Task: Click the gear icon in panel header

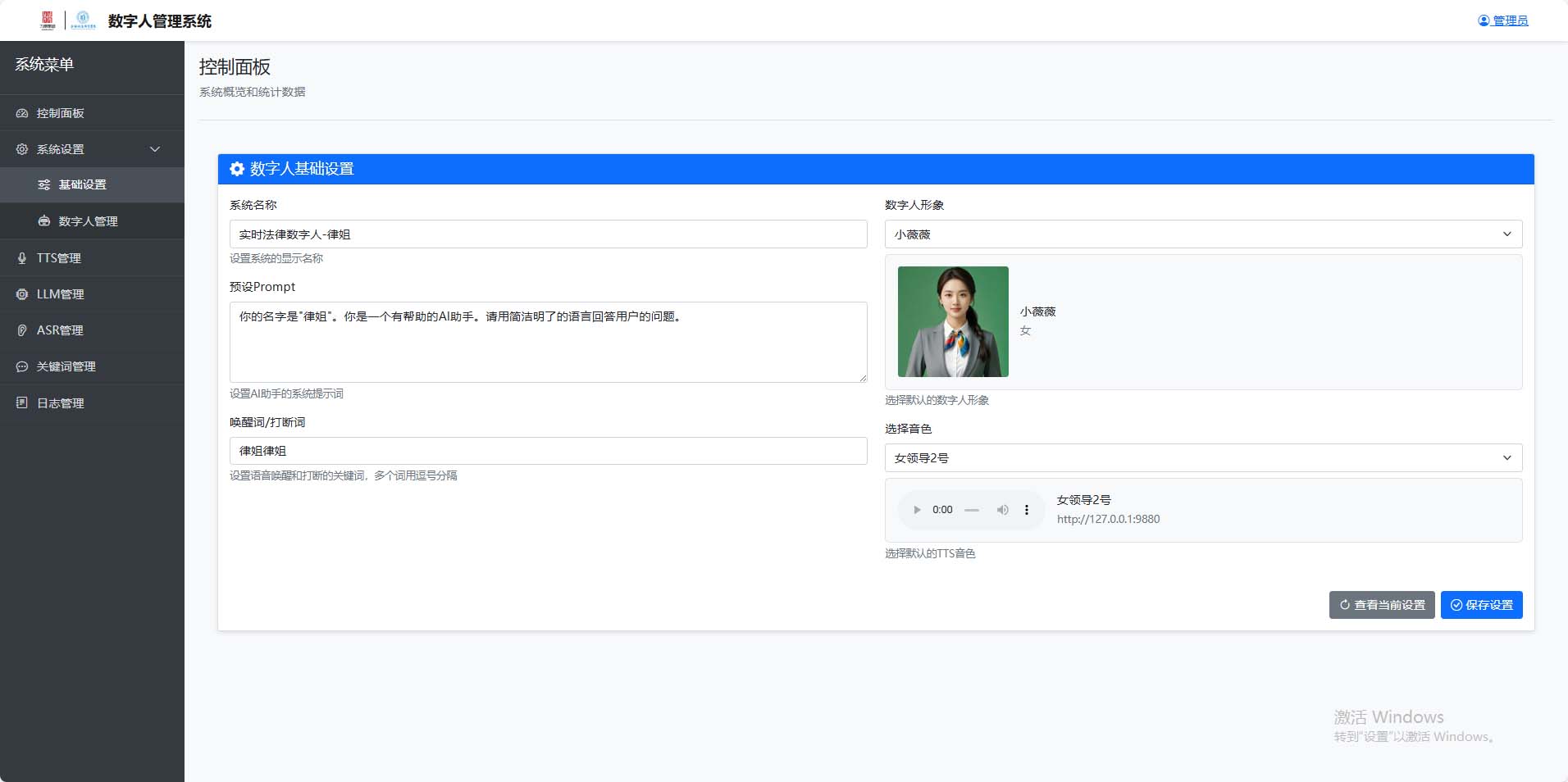Action: pos(237,169)
